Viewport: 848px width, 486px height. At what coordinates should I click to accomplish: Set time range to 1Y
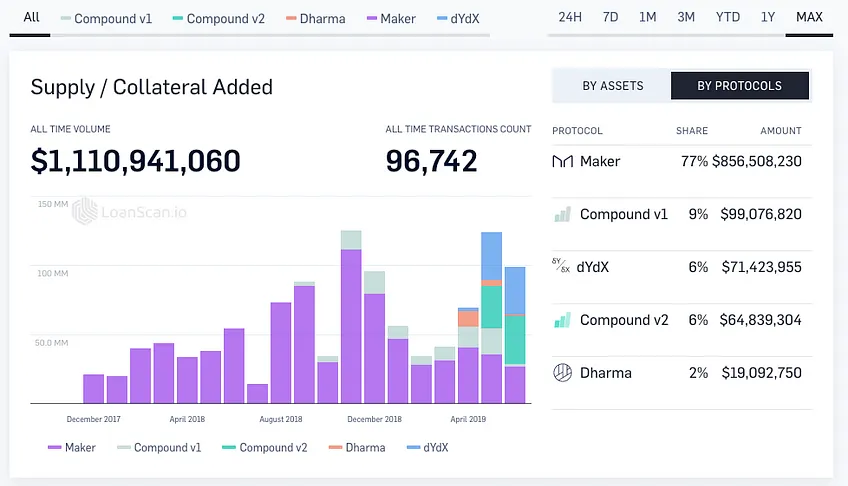(768, 17)
